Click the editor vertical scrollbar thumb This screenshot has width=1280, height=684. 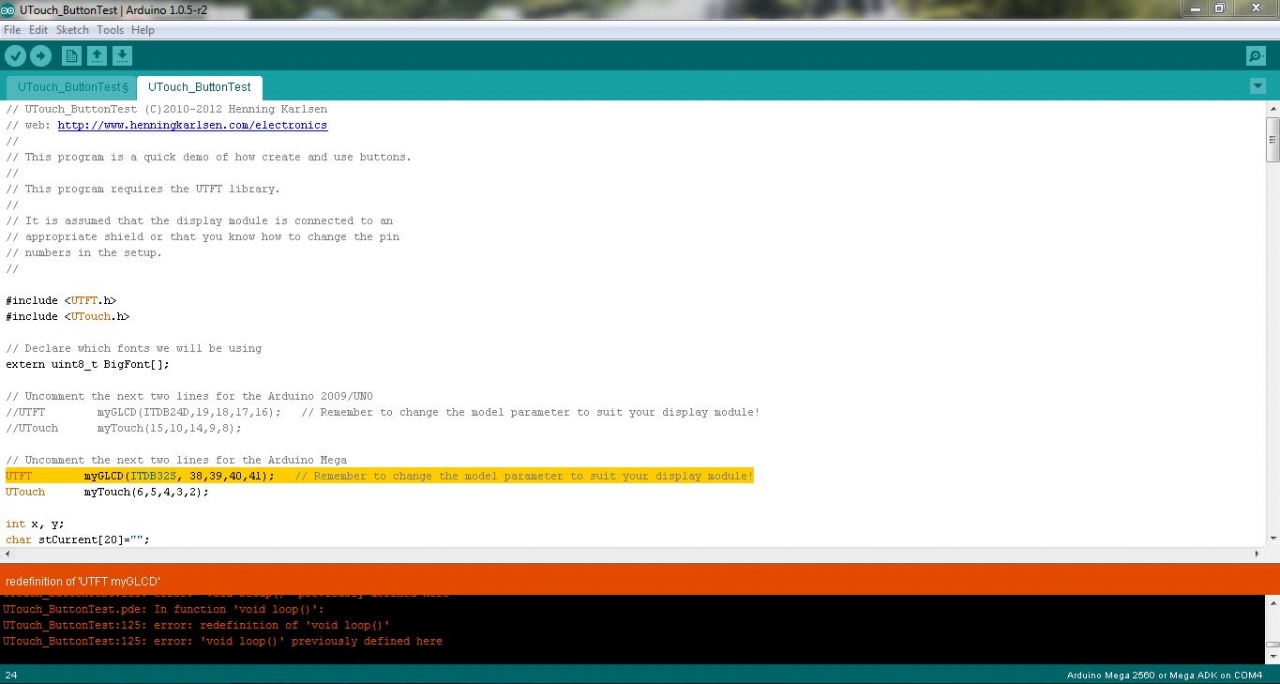[x=1272, y=138]
